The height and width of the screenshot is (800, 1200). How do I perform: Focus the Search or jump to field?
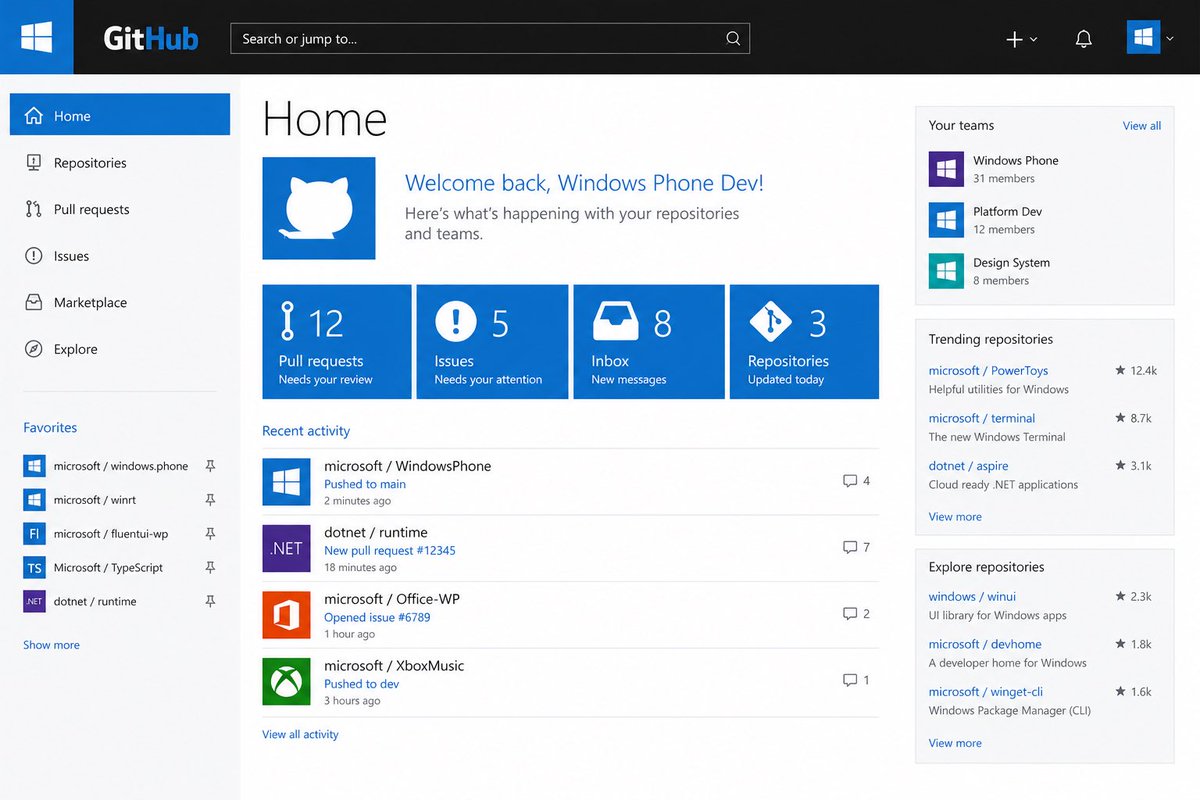click(490, 39)
